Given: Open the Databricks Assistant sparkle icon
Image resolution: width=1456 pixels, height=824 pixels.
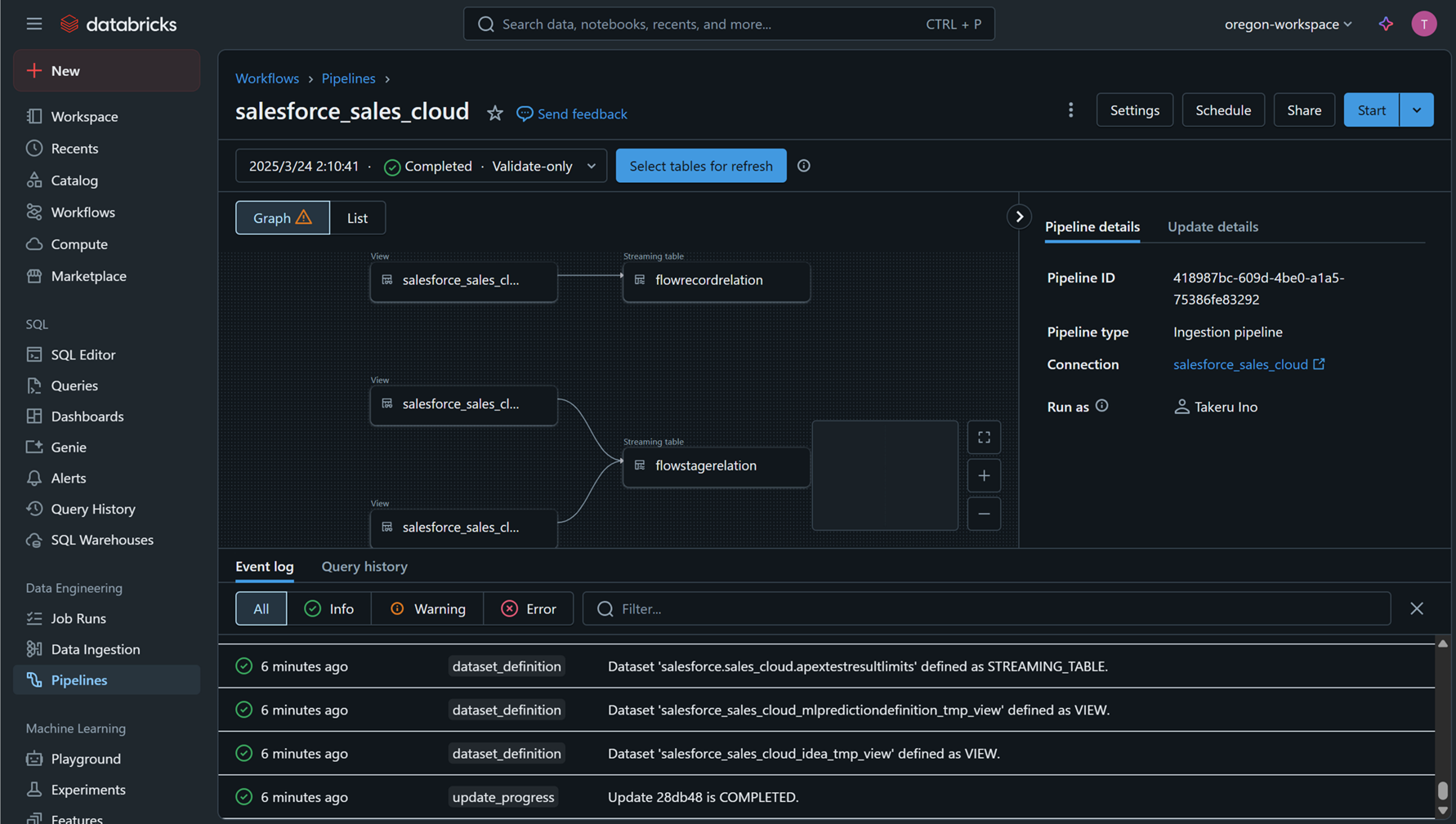Looking at the screenshot, I should 1386,24.
